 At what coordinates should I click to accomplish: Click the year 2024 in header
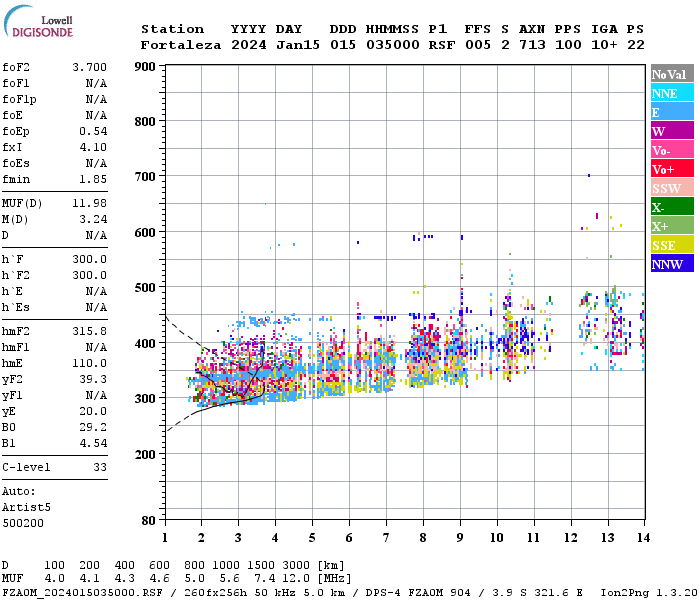(249, 45)
